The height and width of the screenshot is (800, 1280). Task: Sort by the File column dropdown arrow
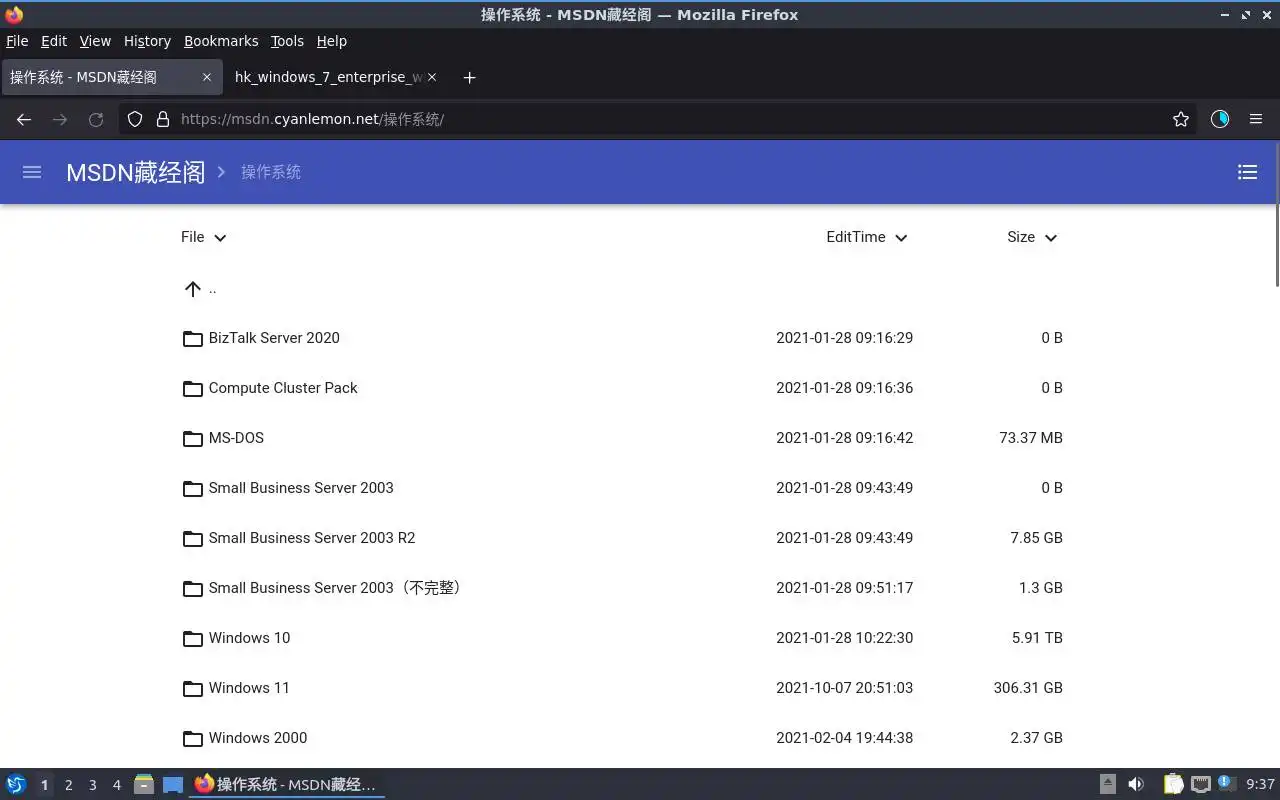(220, 238)
